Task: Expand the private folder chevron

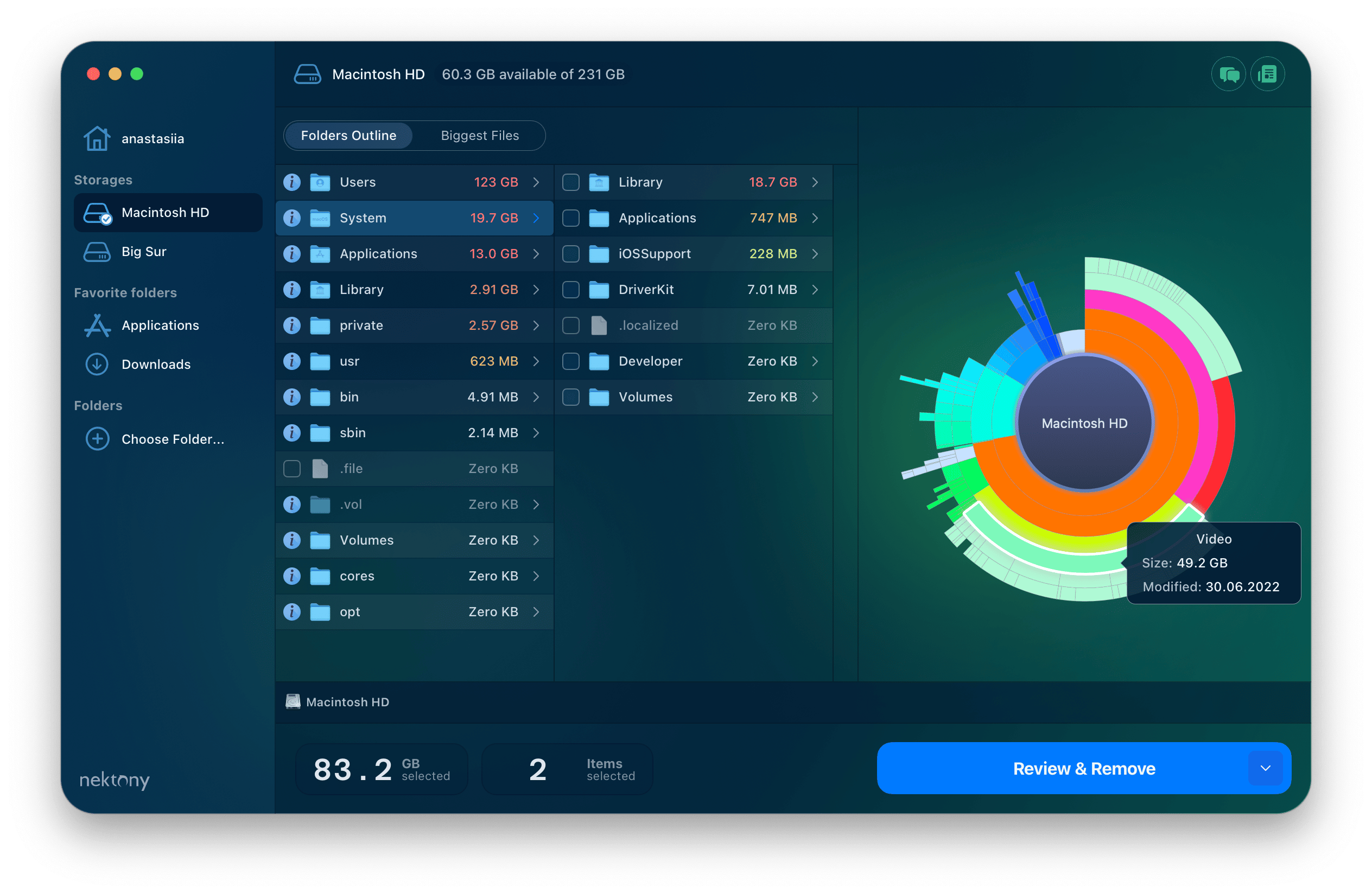Action: (x=536, y=325)
